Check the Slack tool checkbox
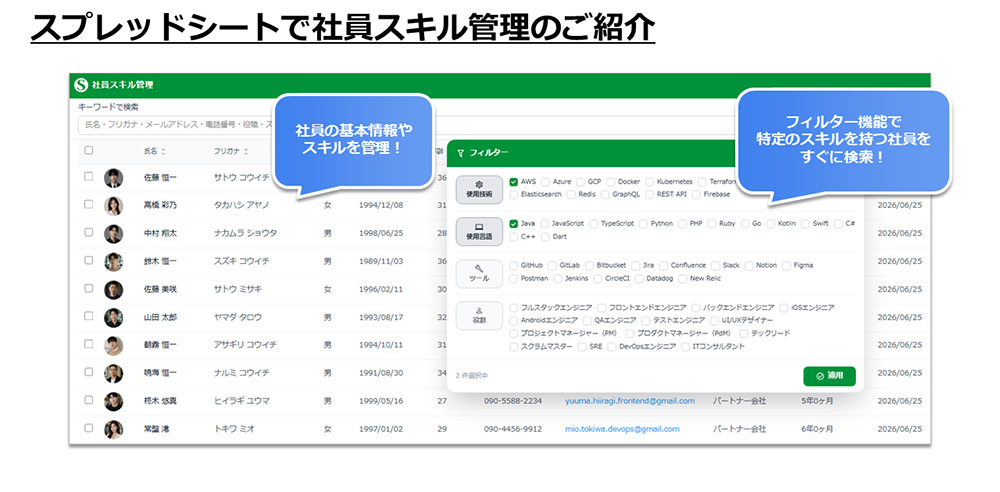 tap(716, 265)
